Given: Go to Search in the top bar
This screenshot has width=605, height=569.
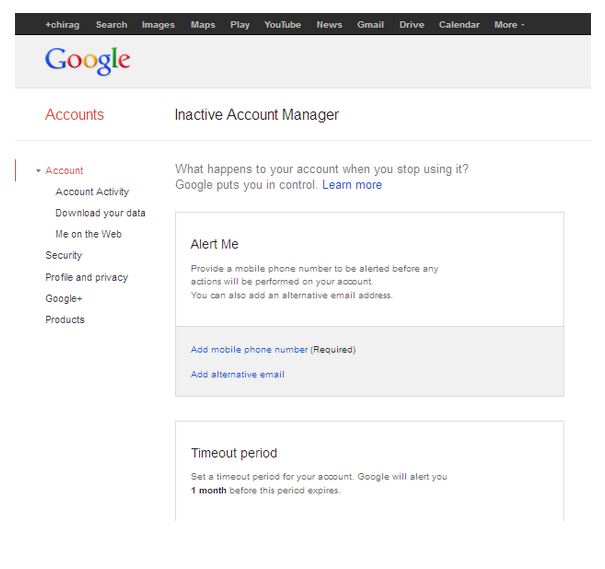Looking at the screenshot, I should [x=111, y=25].
